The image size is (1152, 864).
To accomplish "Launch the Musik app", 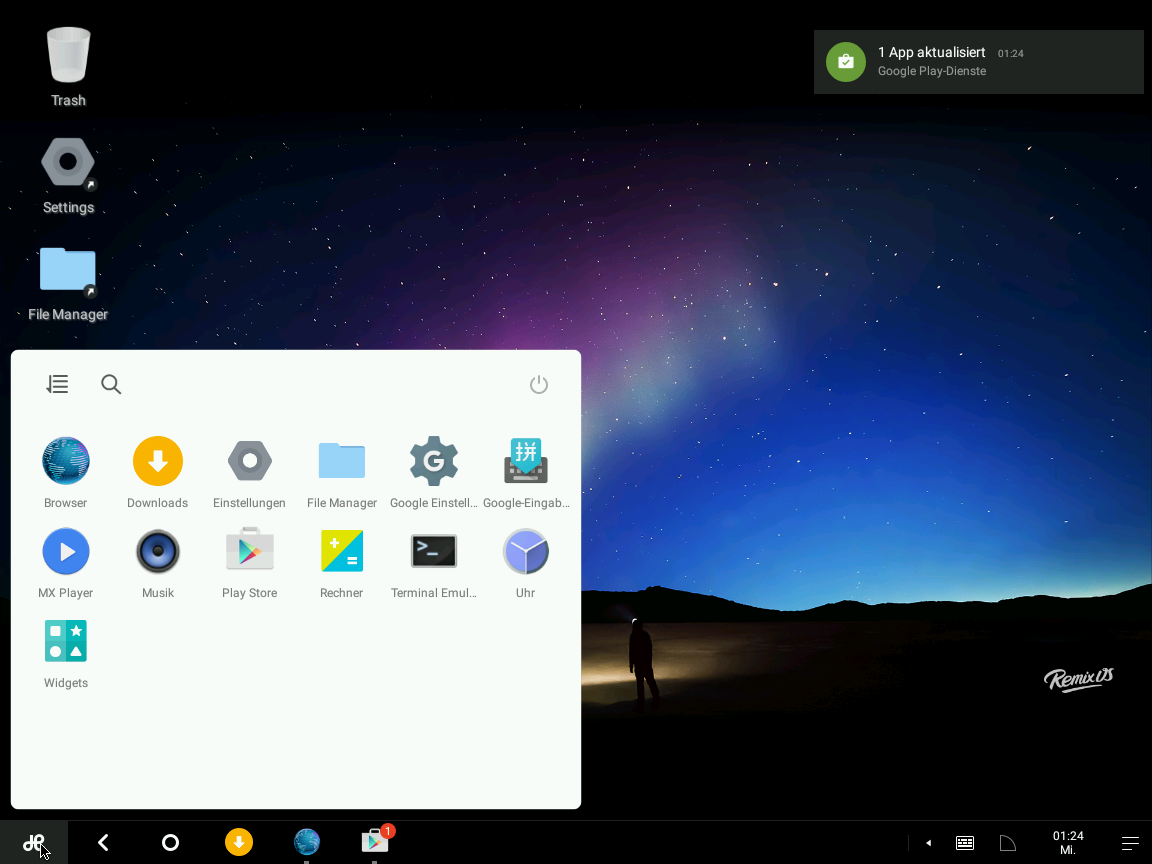I will (x=157, y=551).
